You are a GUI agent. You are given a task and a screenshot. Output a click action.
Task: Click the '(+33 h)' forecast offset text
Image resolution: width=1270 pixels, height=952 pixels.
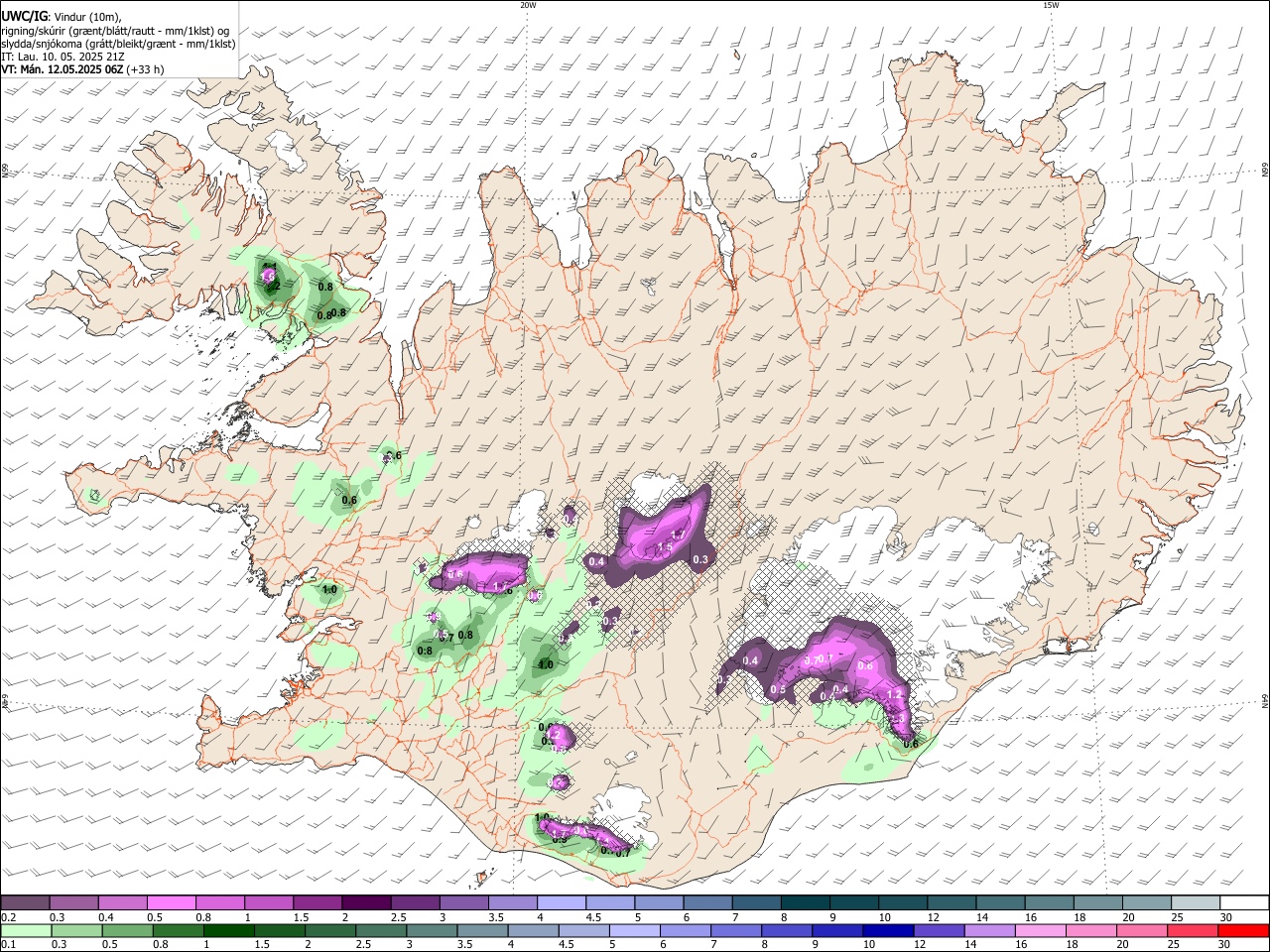pyautogui.click(x=145, y=69)
